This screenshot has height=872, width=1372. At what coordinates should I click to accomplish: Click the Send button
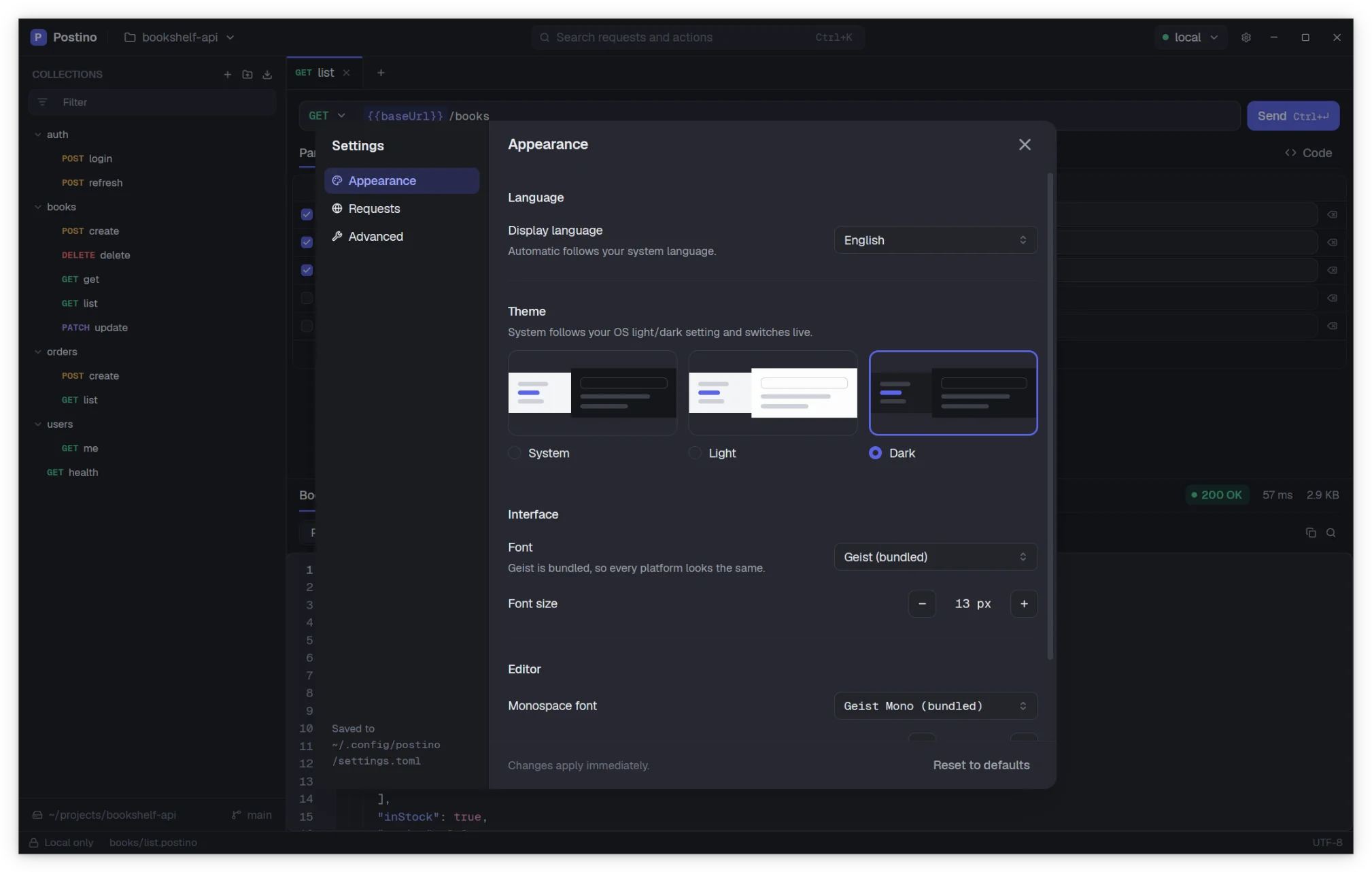(1293, 116)
